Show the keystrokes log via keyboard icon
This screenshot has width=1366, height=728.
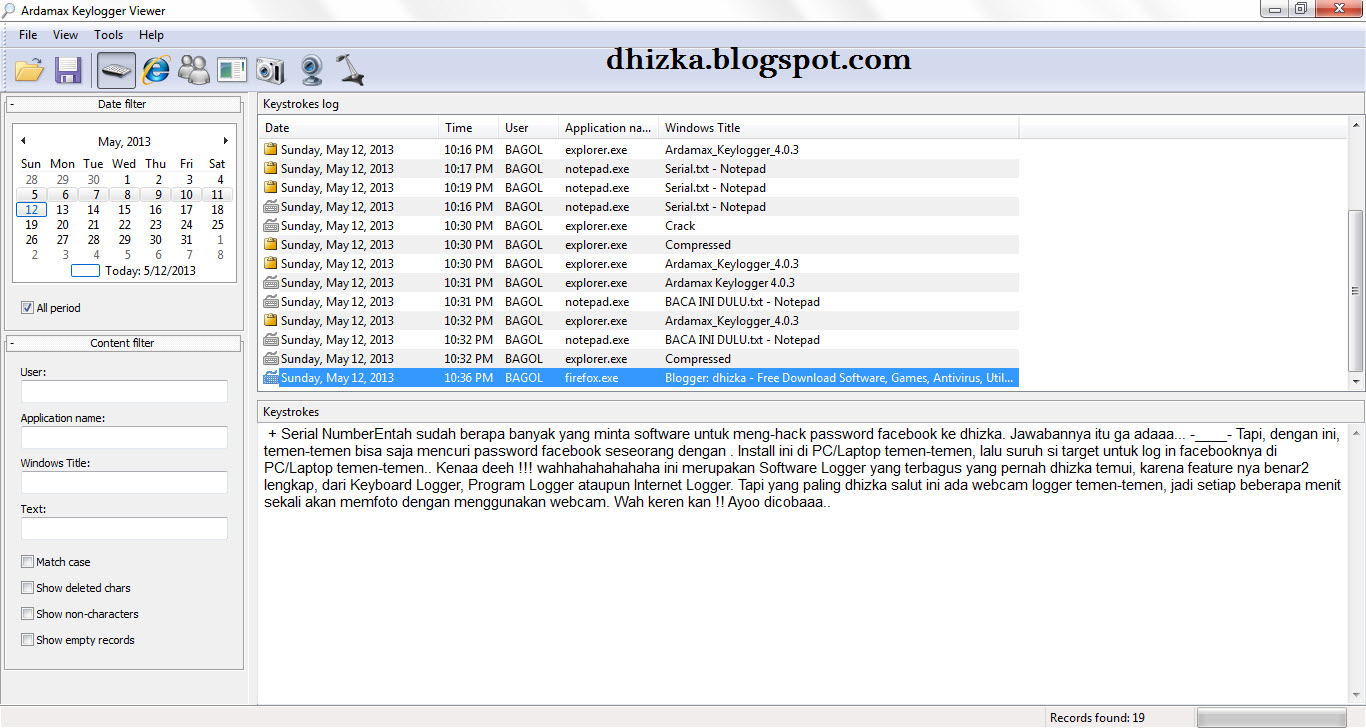(x=116, y=70)
